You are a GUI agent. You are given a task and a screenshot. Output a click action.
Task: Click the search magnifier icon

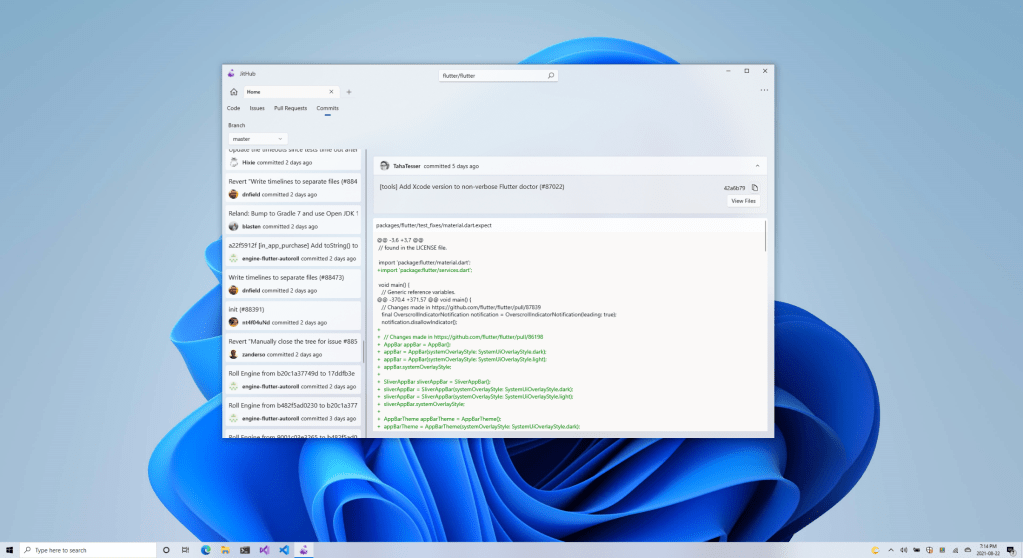tap(550, 75)
